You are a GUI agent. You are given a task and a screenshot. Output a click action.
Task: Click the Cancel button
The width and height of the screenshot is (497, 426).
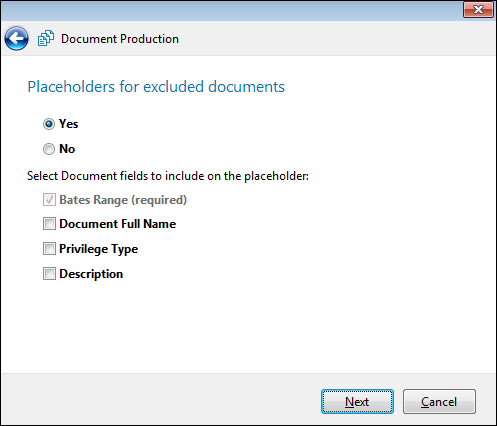439,402
